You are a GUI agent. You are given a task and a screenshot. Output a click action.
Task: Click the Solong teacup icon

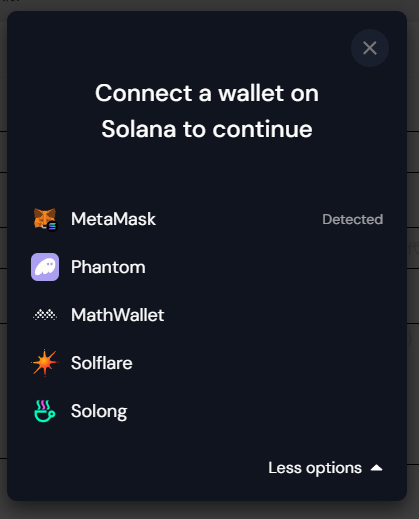pyautogui.click(x=45, y=411)
